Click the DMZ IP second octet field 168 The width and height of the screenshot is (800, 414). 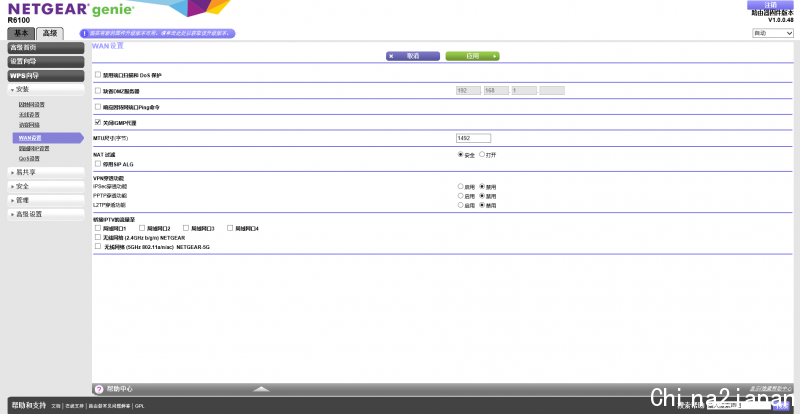click(496, 91)
